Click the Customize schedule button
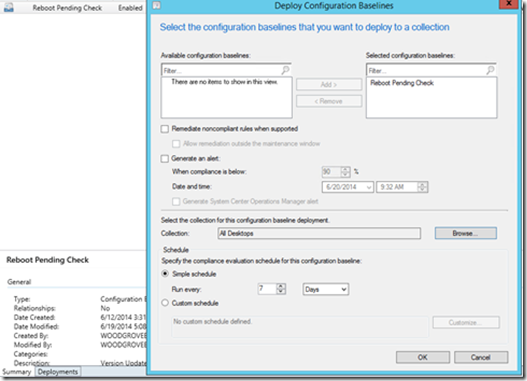 [466, 323]
